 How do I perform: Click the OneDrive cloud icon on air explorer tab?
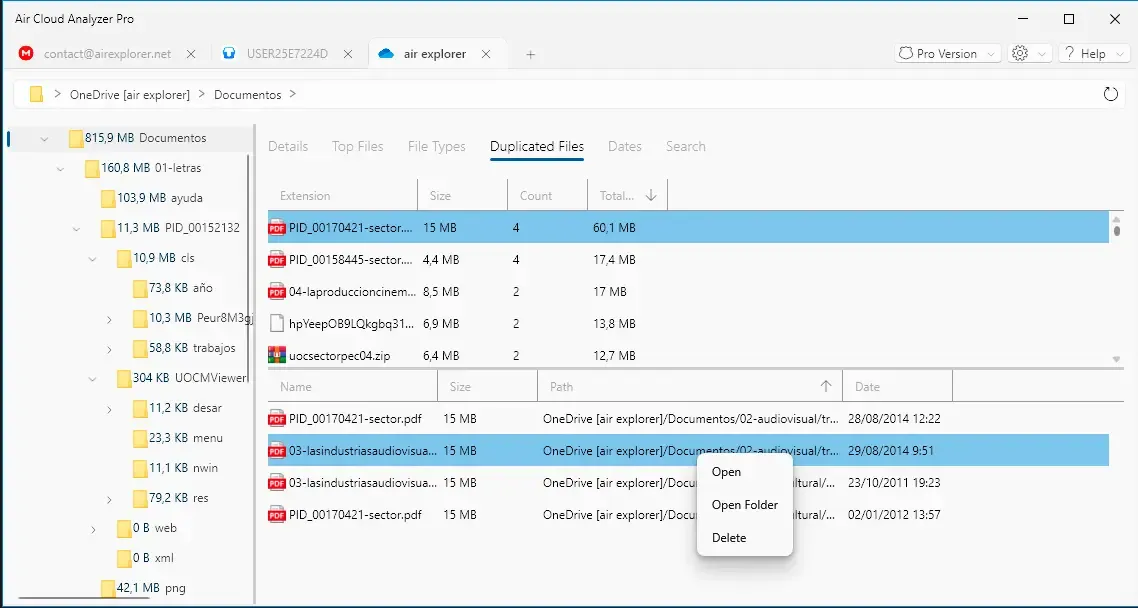point(386,54)
